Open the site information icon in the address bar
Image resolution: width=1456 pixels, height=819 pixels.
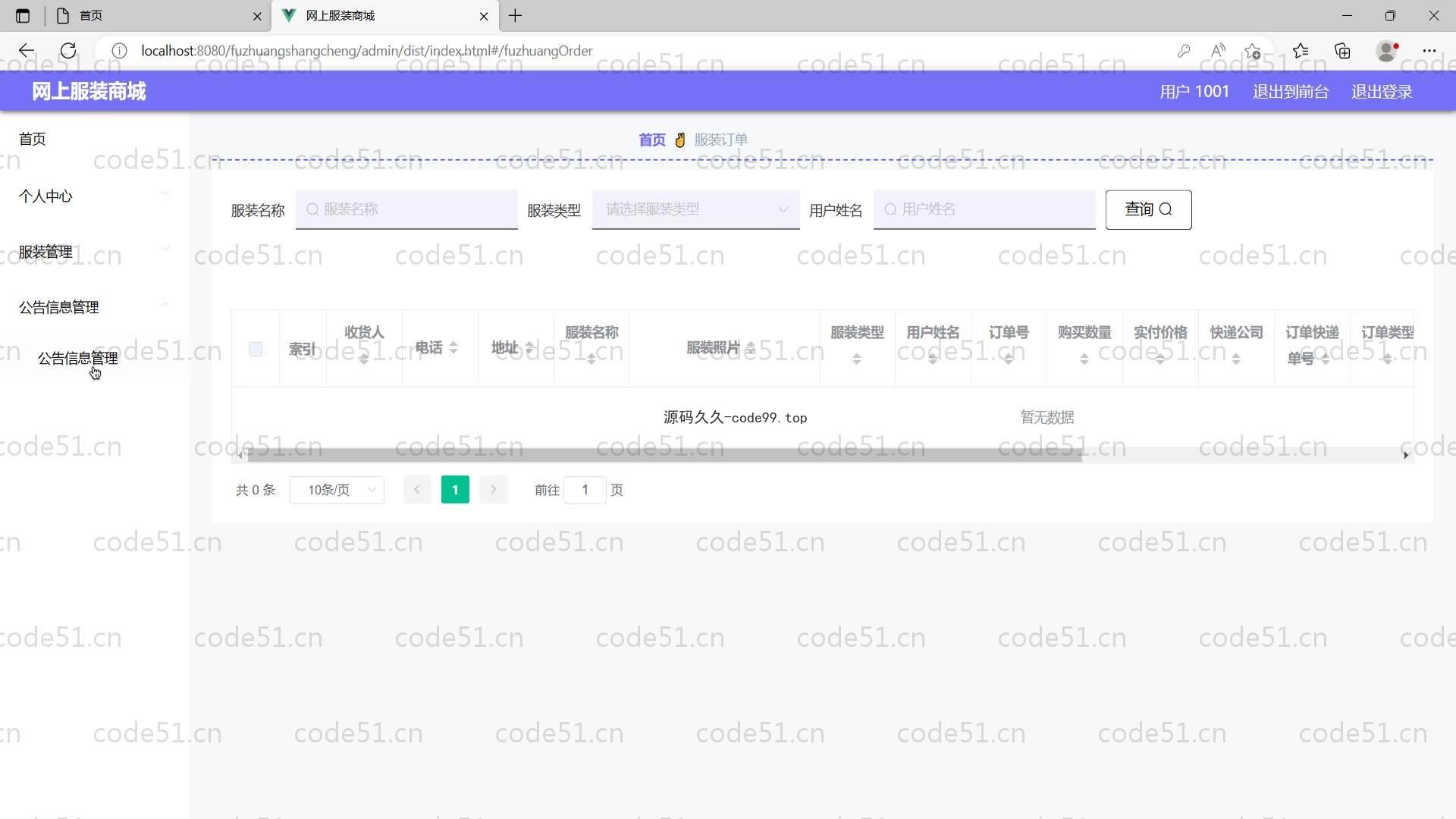pyautogui.click(x=119, y=51)
